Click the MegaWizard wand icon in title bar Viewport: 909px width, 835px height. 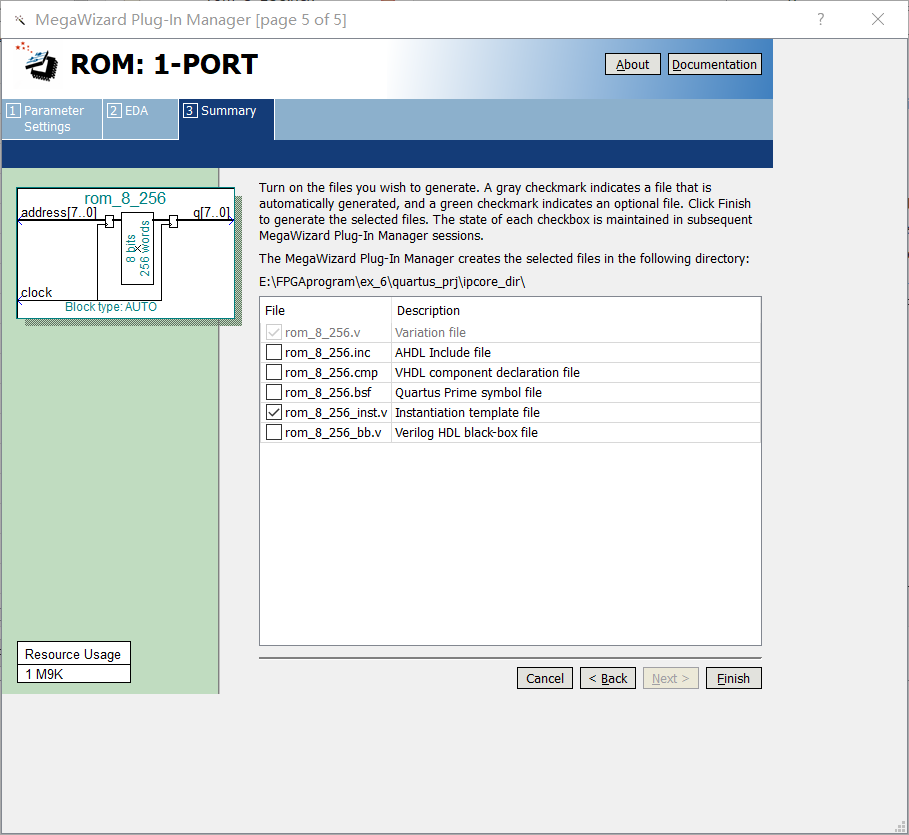[x=20, y=20]
